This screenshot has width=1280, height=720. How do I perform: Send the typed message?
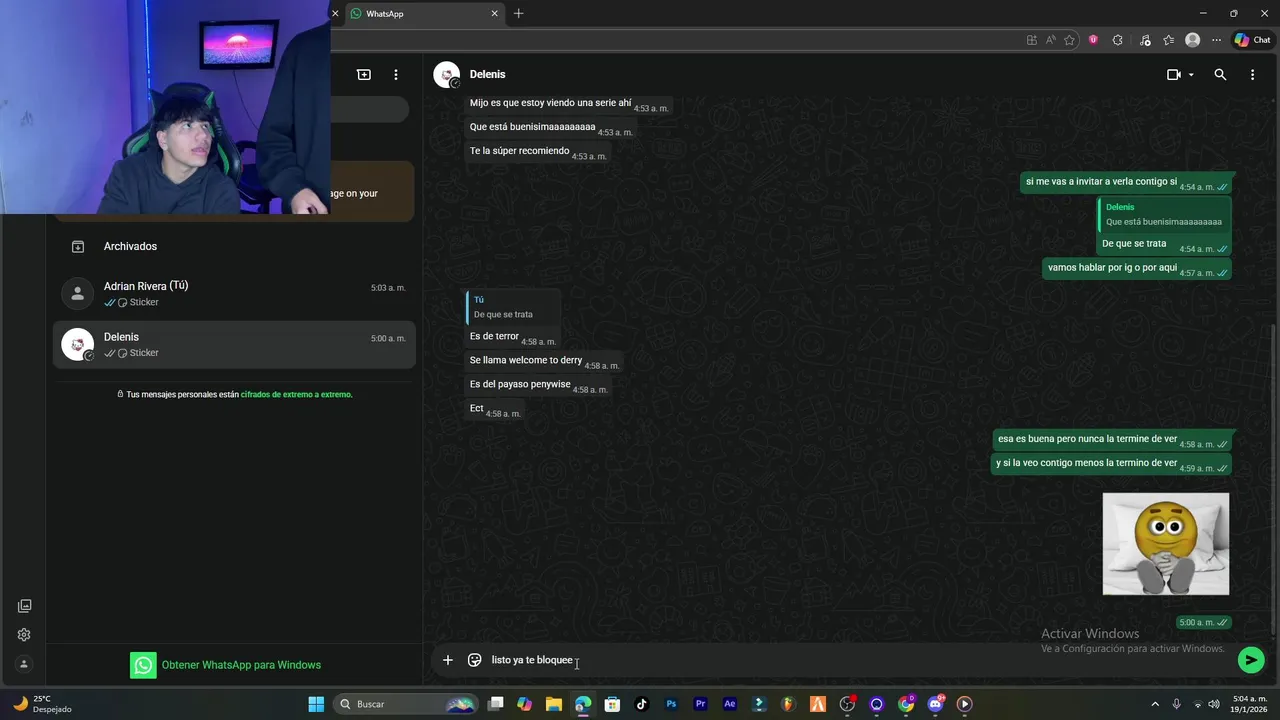tap(1250, 660)
